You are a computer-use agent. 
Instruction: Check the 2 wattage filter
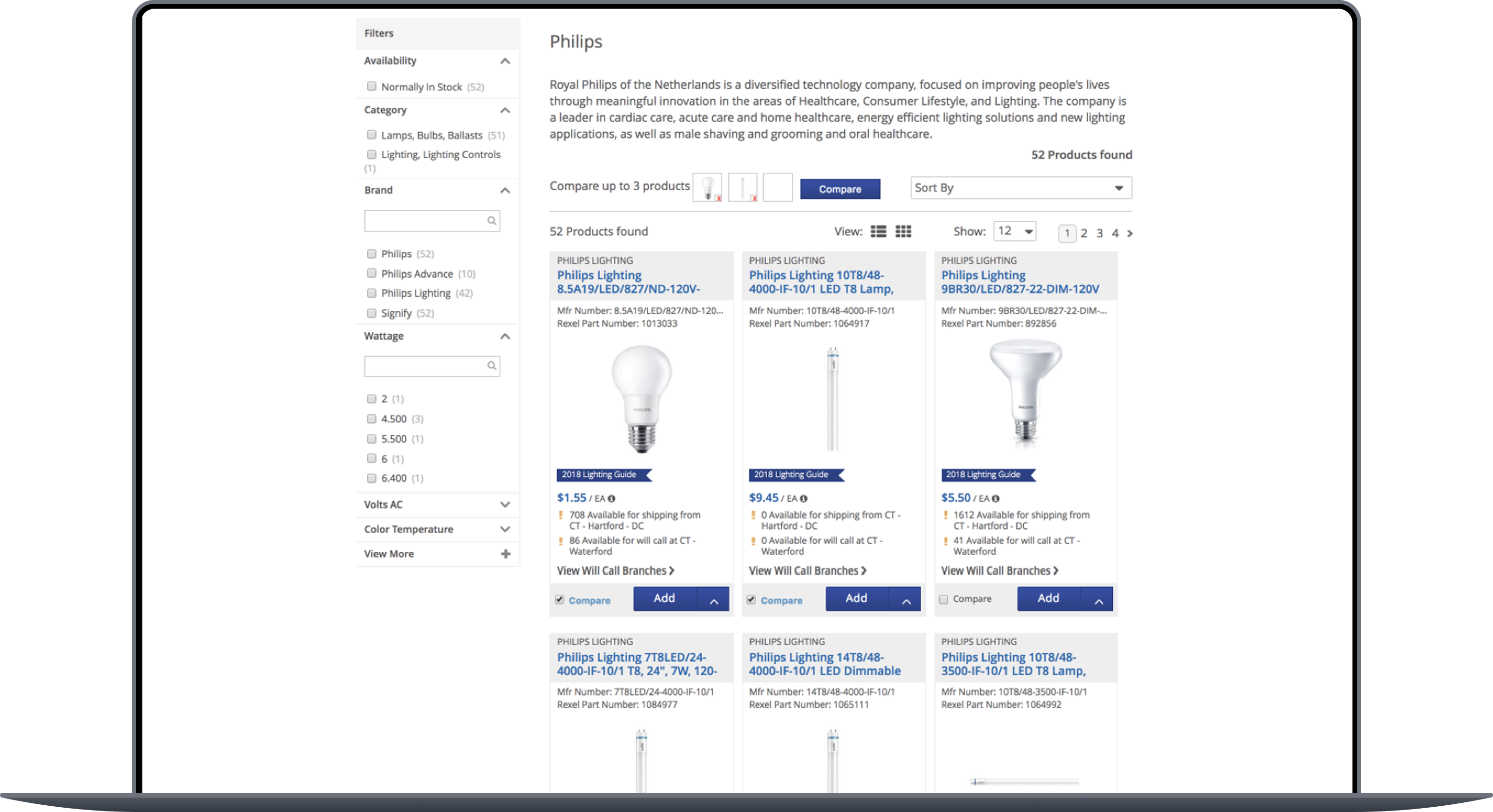click(x=372, y=398)
